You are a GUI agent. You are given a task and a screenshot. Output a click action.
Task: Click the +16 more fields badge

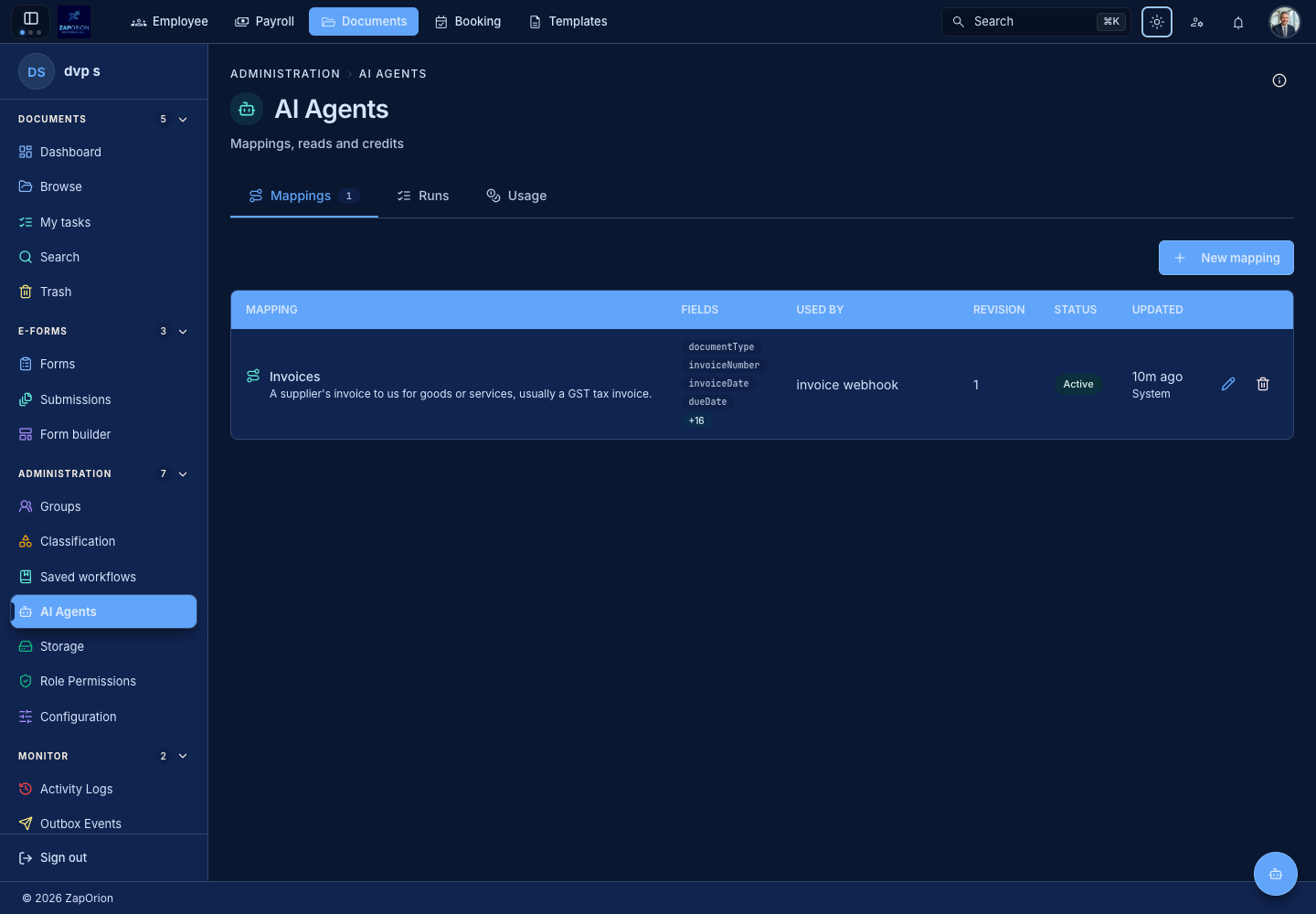click(696, 420)
